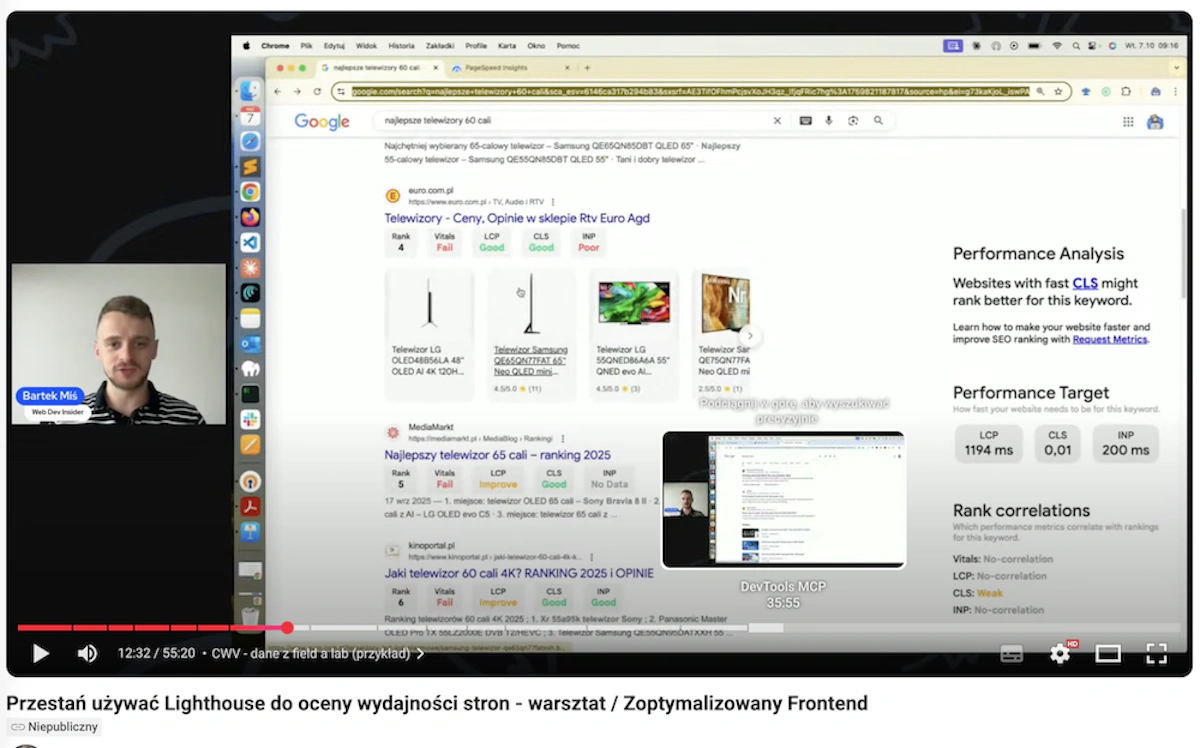The image size is (1200, 748).
Task: Switch to theater mode view
Action: click(x=1108, y=654)
